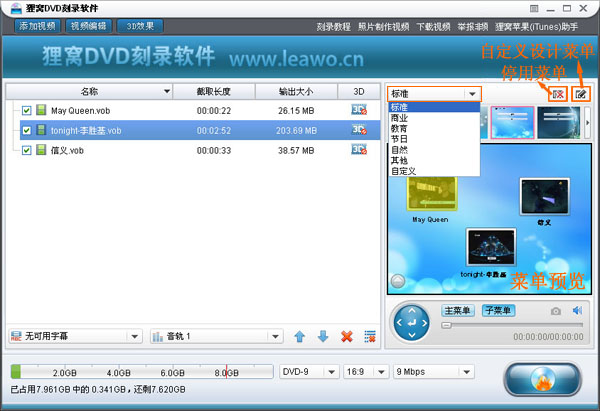Image resolution: width=600 pixels, height=411 pixels.
Task: Click the 添加视频 add video button
Action: [x=37, y=26]
